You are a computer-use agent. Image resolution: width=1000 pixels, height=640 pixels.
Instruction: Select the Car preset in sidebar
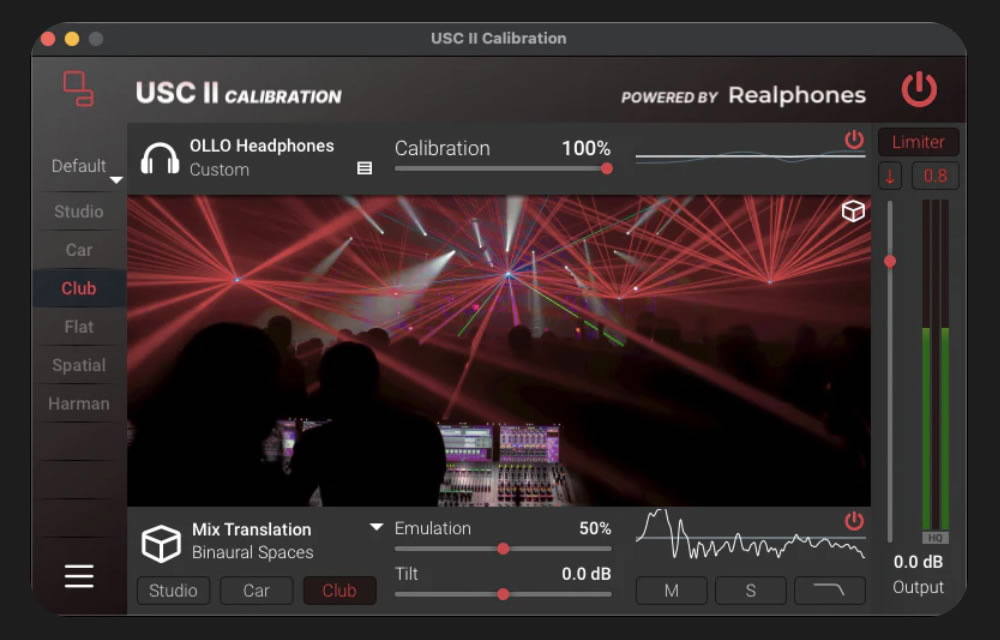(79, 250)
